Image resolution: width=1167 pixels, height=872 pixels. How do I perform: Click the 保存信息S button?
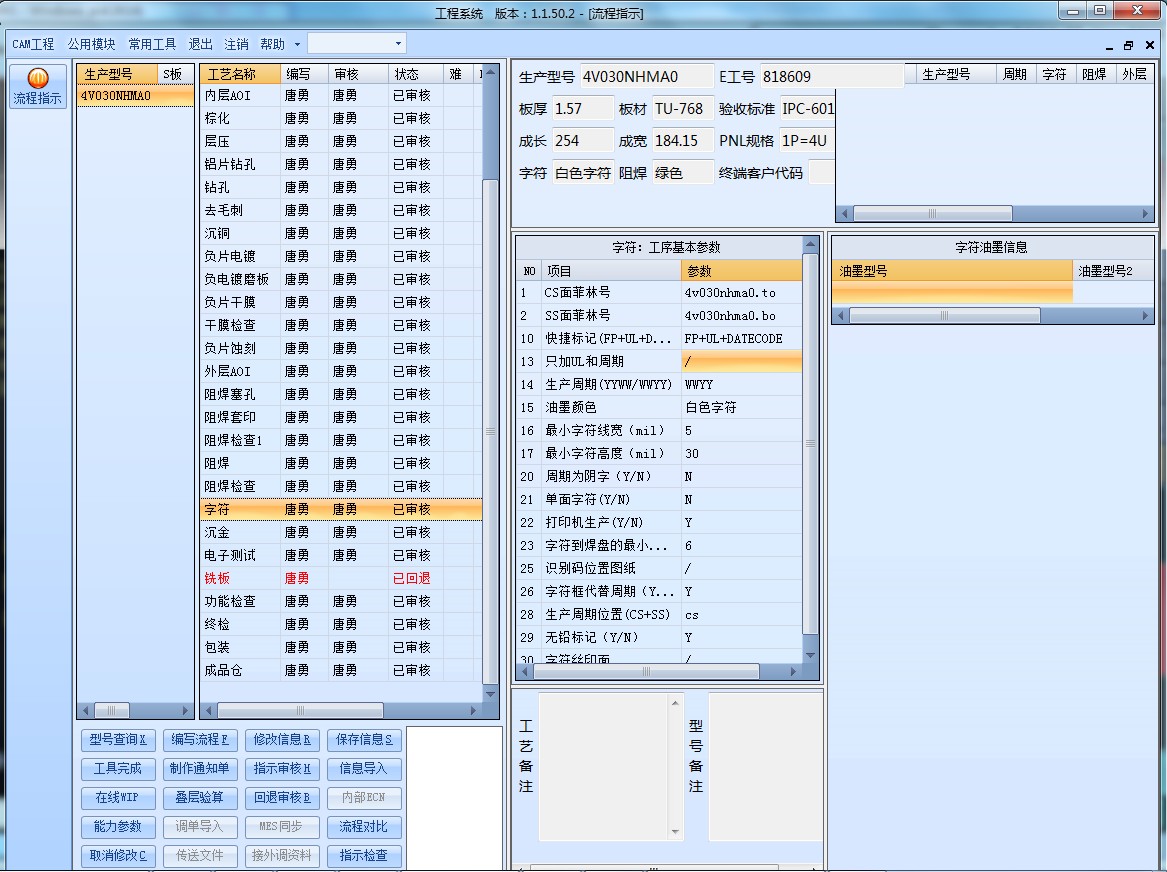pos(364,740)
